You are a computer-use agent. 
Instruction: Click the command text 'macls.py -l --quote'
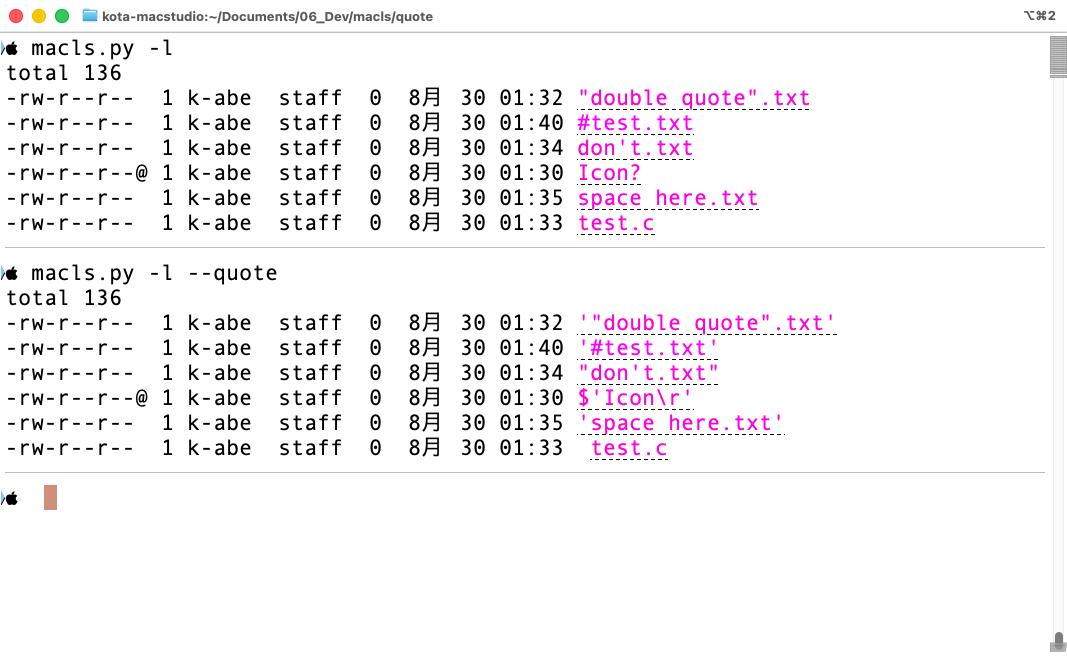tap(154, 274)
